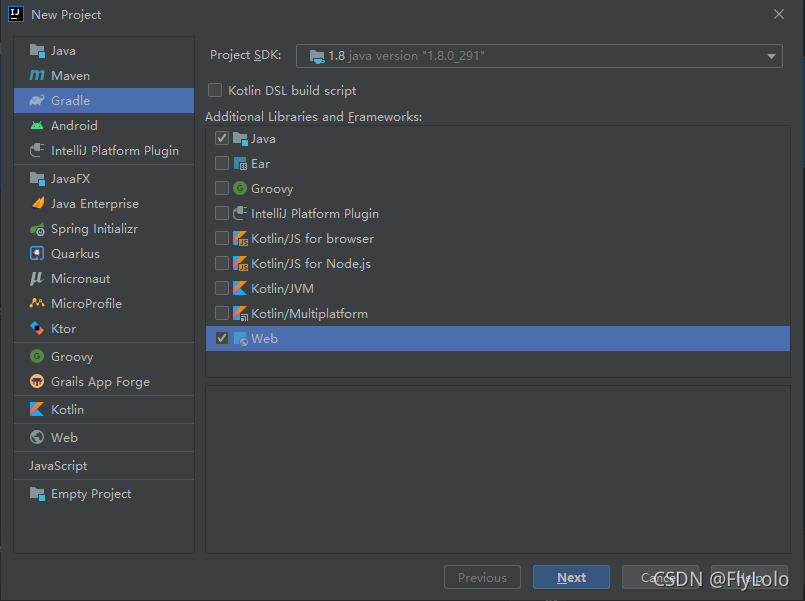Select 'Kotlin/JVM' text in frameworks list
This screenshot has height=601, width=805.
click(282, 288)
